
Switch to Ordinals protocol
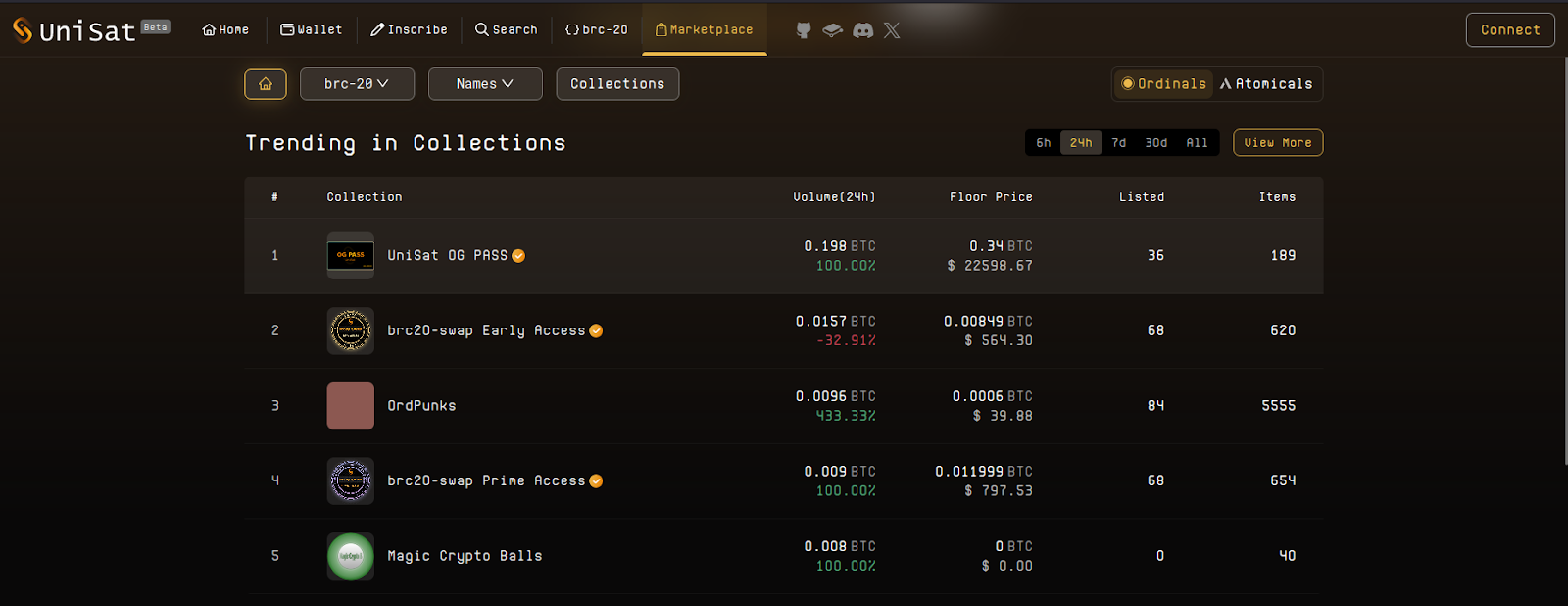pyautogui.click(x=1164, y=84)
